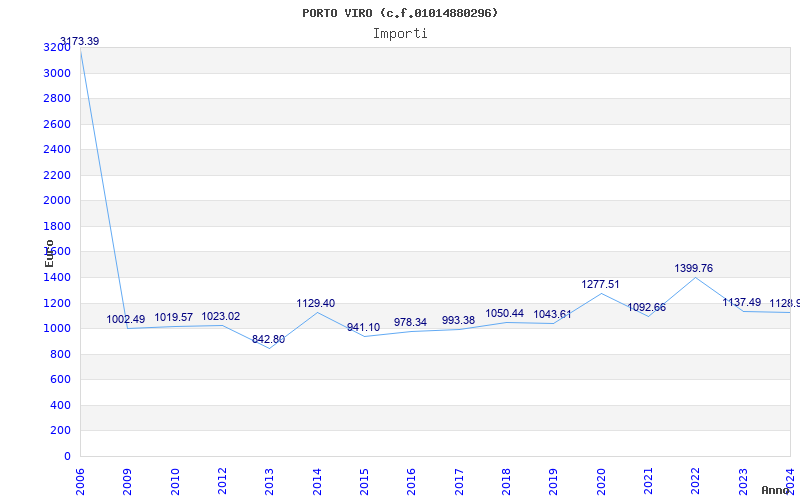Image resolution: width=800 pixels, height=500 pixels.
Task: Click the x-axis year 2016
Action: [x=412, y=482]
